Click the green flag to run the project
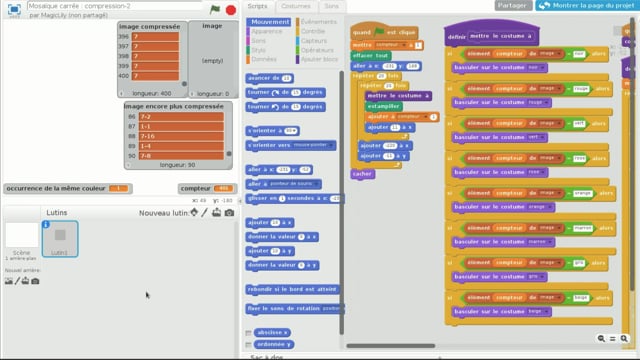 point(215,9)
